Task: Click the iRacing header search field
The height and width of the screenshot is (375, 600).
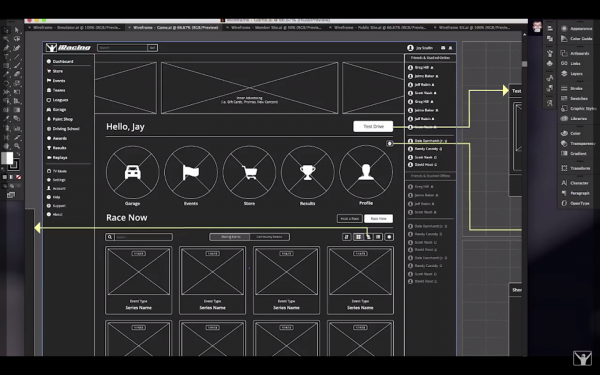Action: pyautogui.click(x=122, y=48)
